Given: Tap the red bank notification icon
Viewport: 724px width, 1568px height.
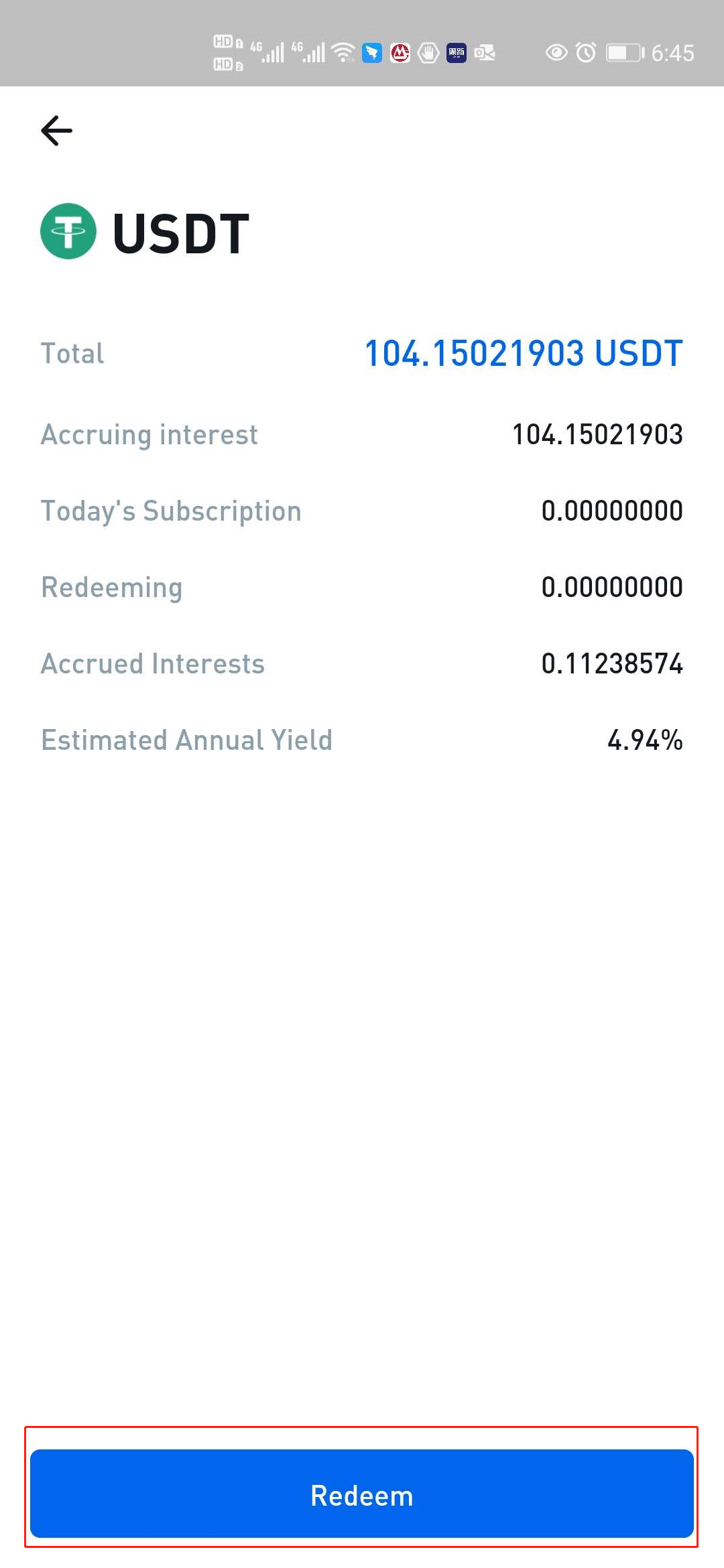Looking at the screenshot, I should [x=400, y=52].
